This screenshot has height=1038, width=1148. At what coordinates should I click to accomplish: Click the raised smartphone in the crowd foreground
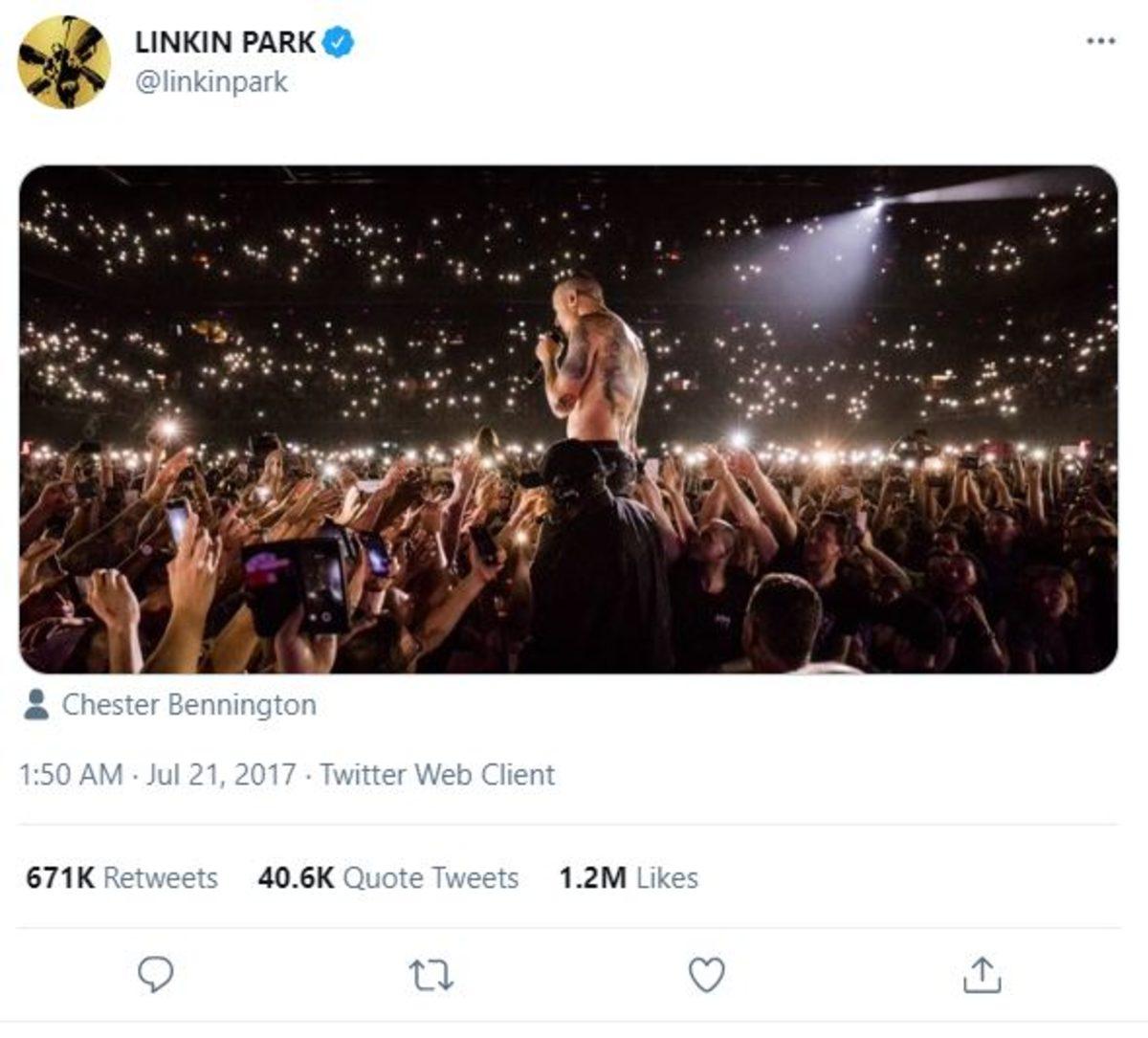click(x=322, y=584)
